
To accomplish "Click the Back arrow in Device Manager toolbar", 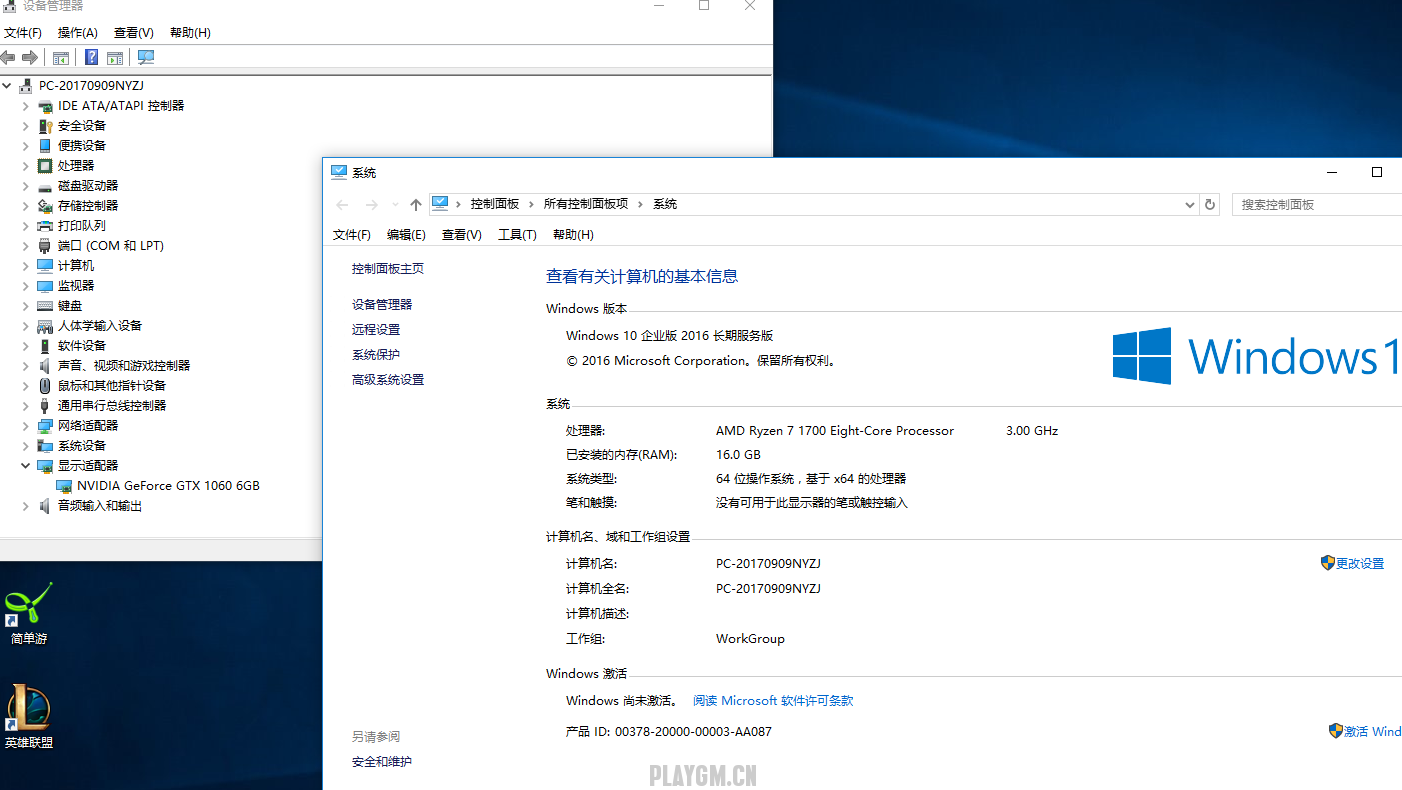I will click(8, 58).
